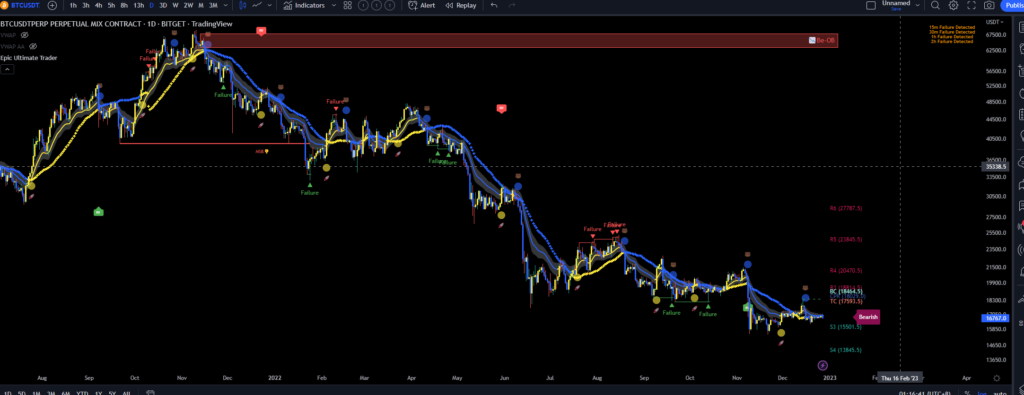The width and height of the screenshot is (1024, 395).
Task: Switch to the 3D timeframe
Action: (x=163, y=5)
